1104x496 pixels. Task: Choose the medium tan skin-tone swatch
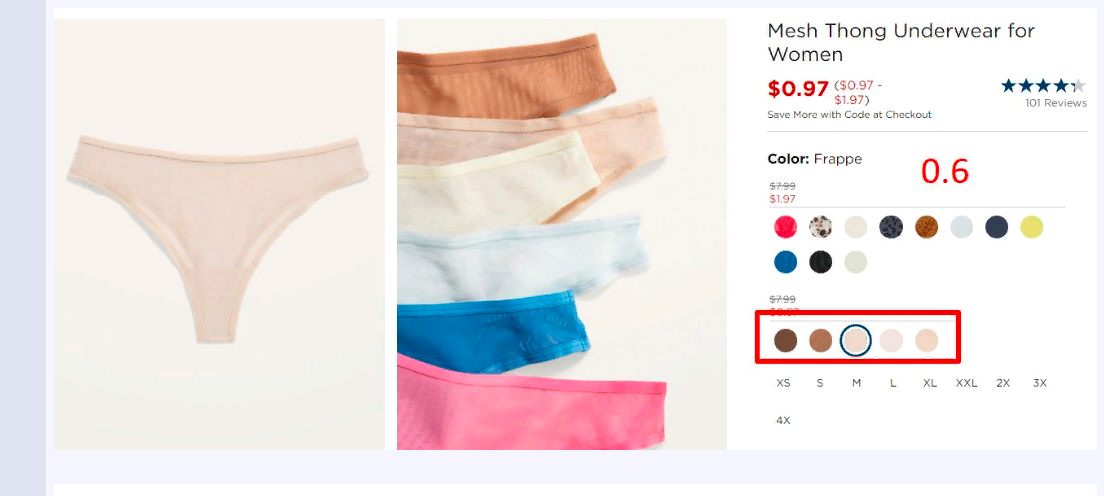[x=820, y=340]
